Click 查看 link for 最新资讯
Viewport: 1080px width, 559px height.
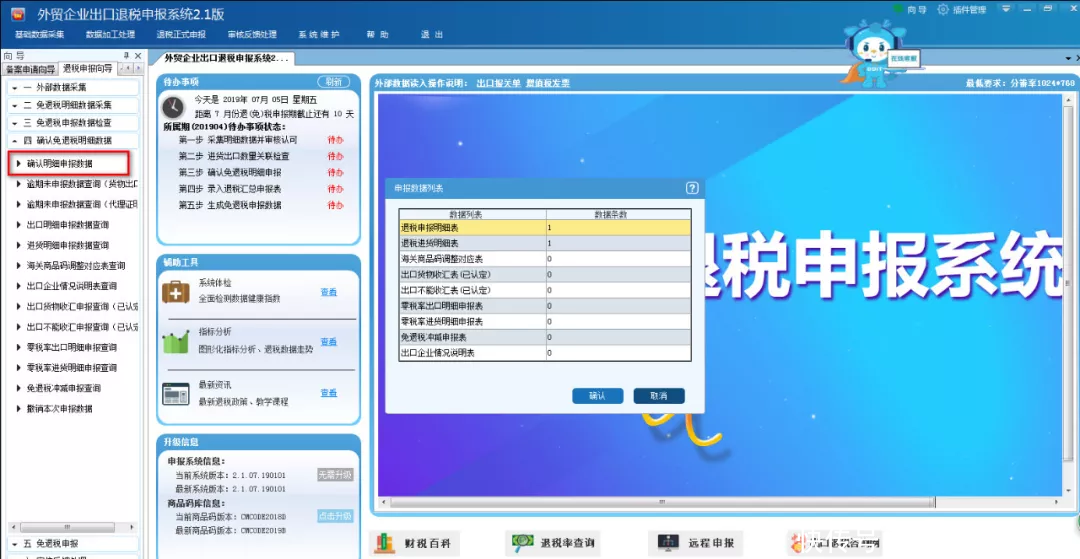point(329,393)
